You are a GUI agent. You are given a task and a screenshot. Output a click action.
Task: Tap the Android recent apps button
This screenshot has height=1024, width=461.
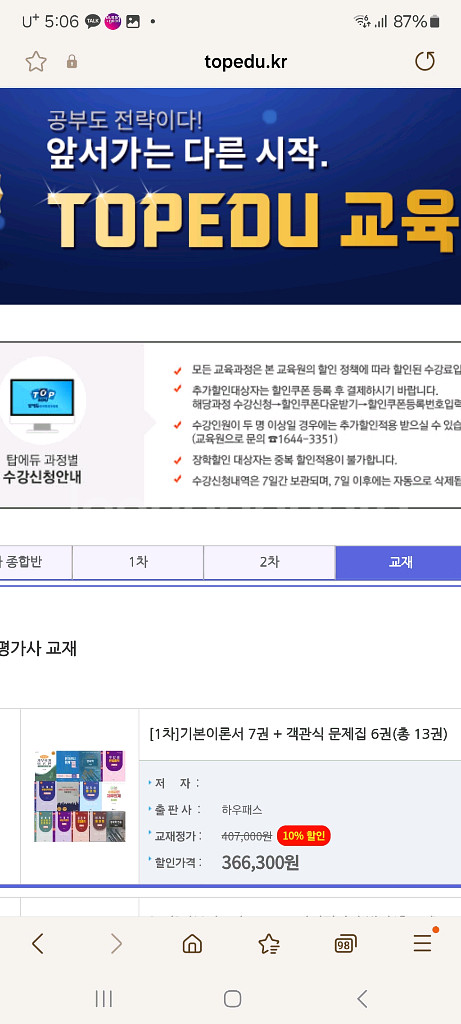coord(104,999)
